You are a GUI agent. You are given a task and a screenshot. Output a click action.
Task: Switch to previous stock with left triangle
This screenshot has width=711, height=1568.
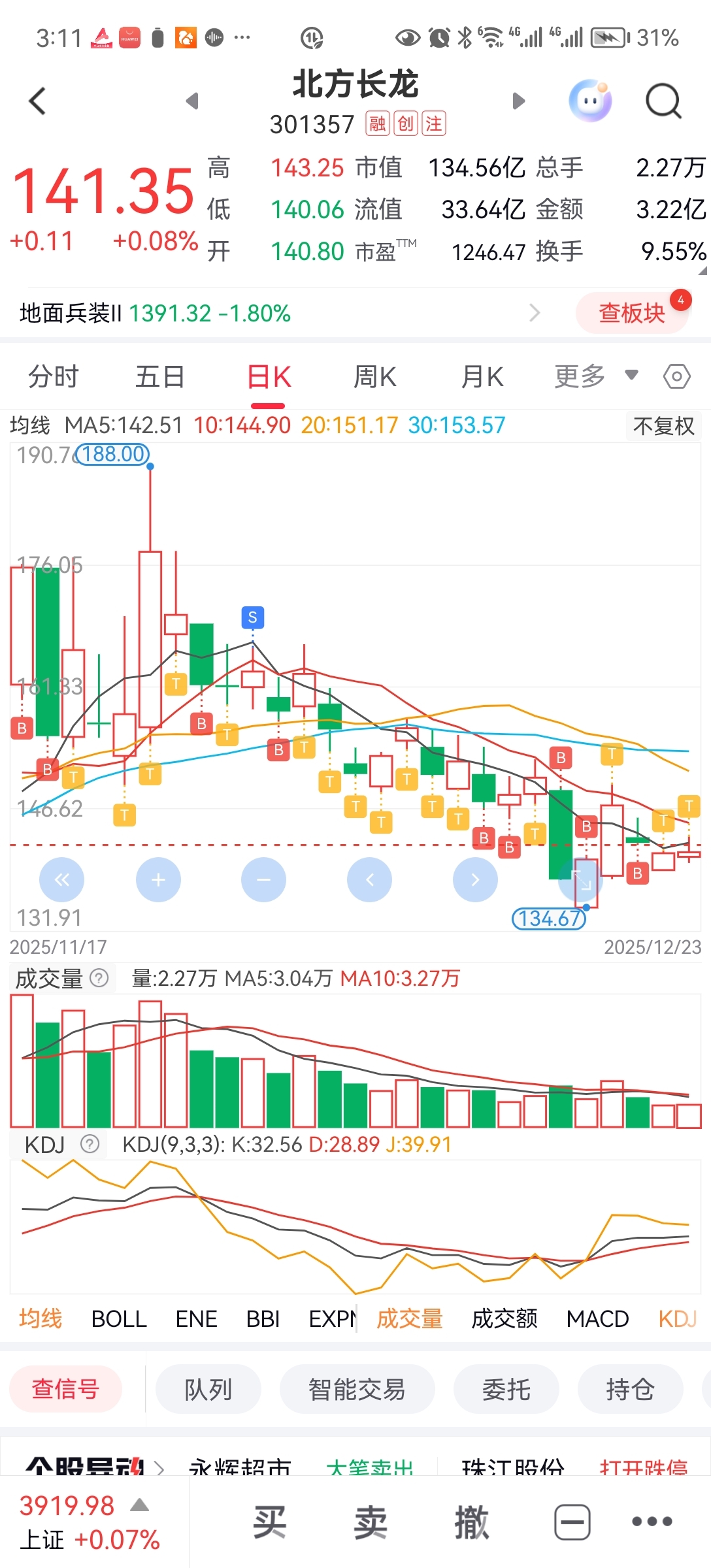[x=192, y=101]
